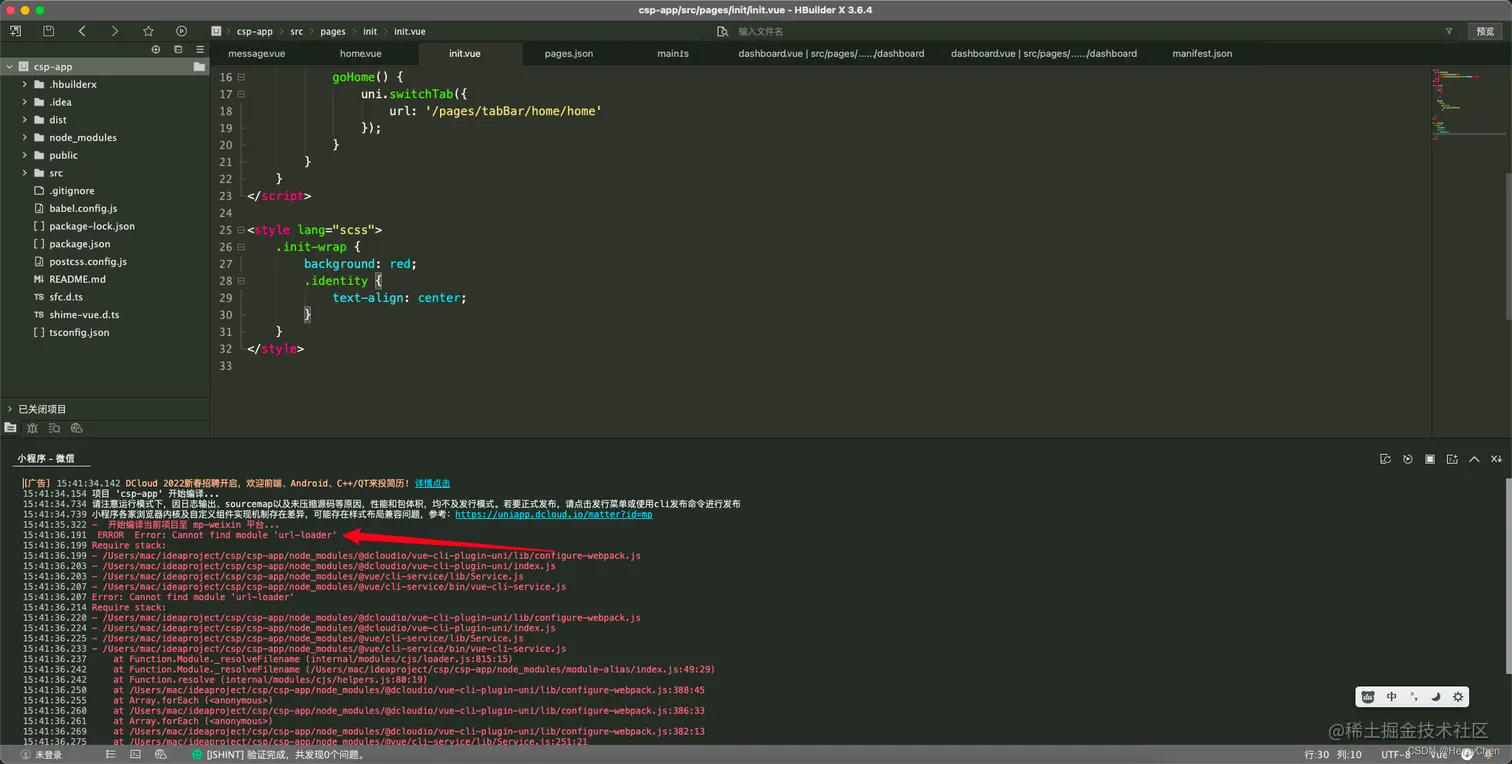Click the locate current file icon

[155, 49]
